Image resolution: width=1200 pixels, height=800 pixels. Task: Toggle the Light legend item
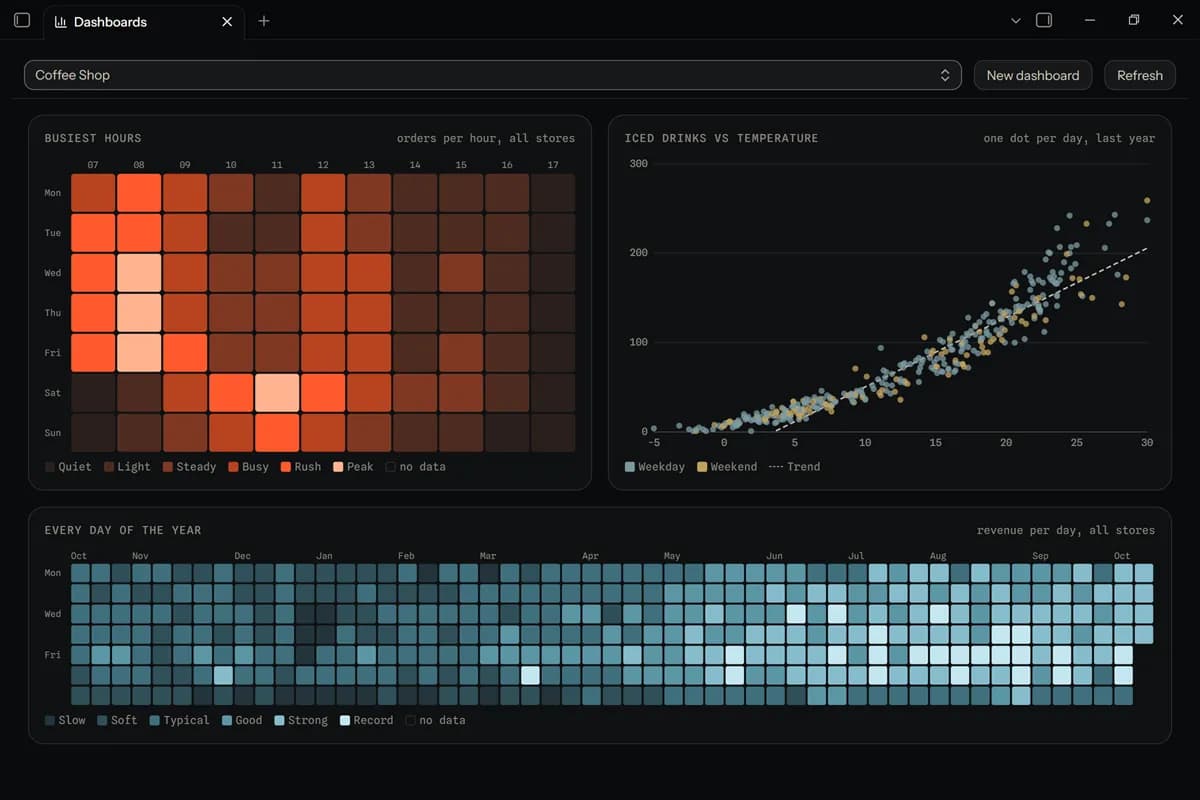[127, 467]
